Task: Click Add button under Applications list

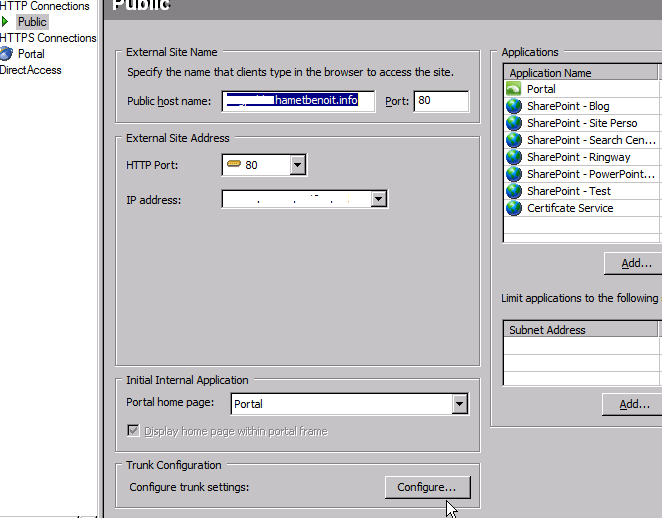Action: (x=634, y=264)
